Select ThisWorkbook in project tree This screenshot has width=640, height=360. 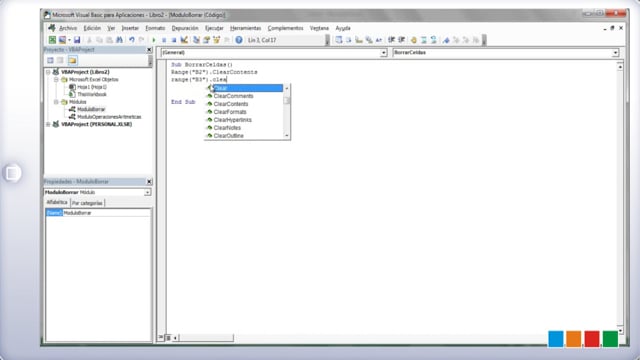[92, 94]
